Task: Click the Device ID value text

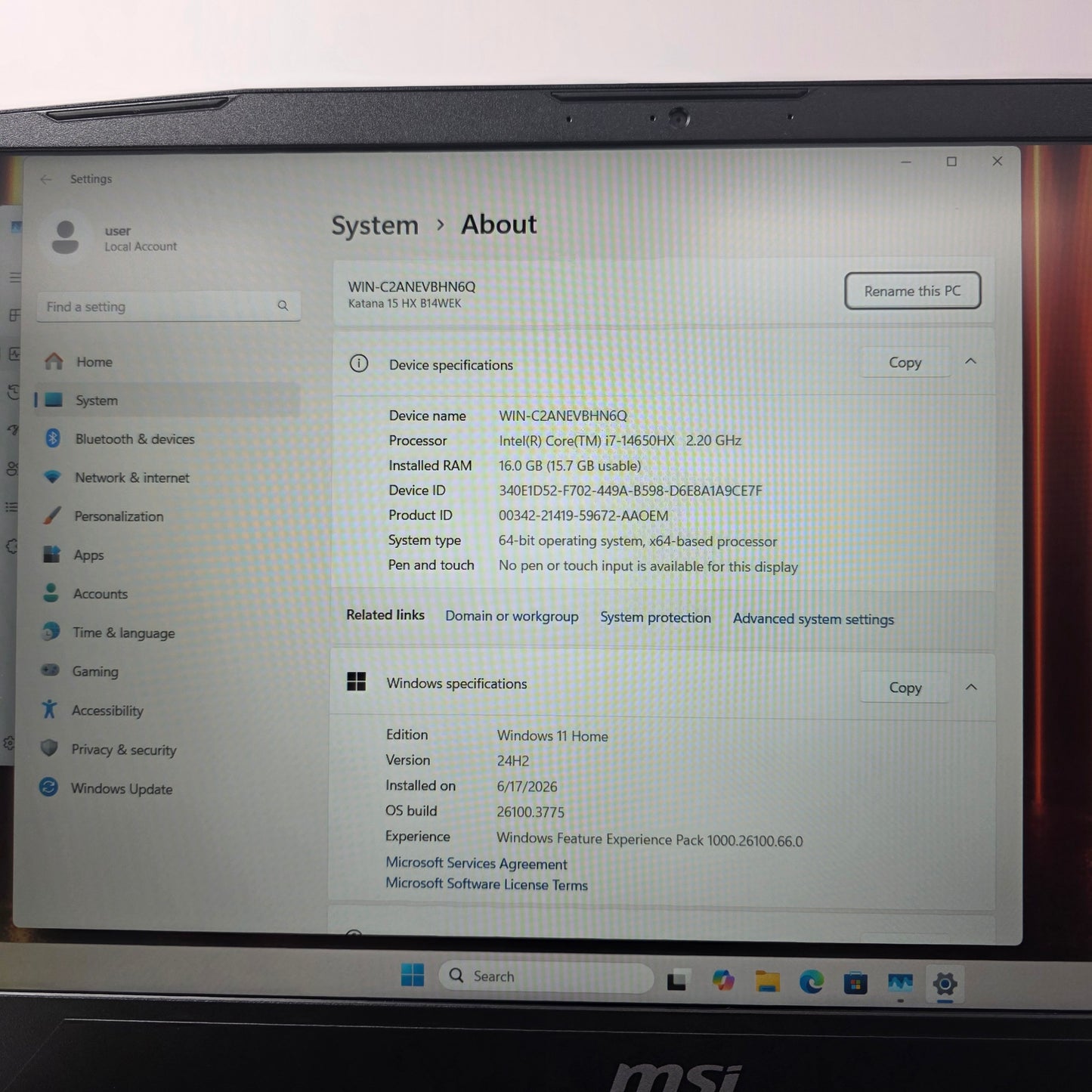Action: coord(630,490)
